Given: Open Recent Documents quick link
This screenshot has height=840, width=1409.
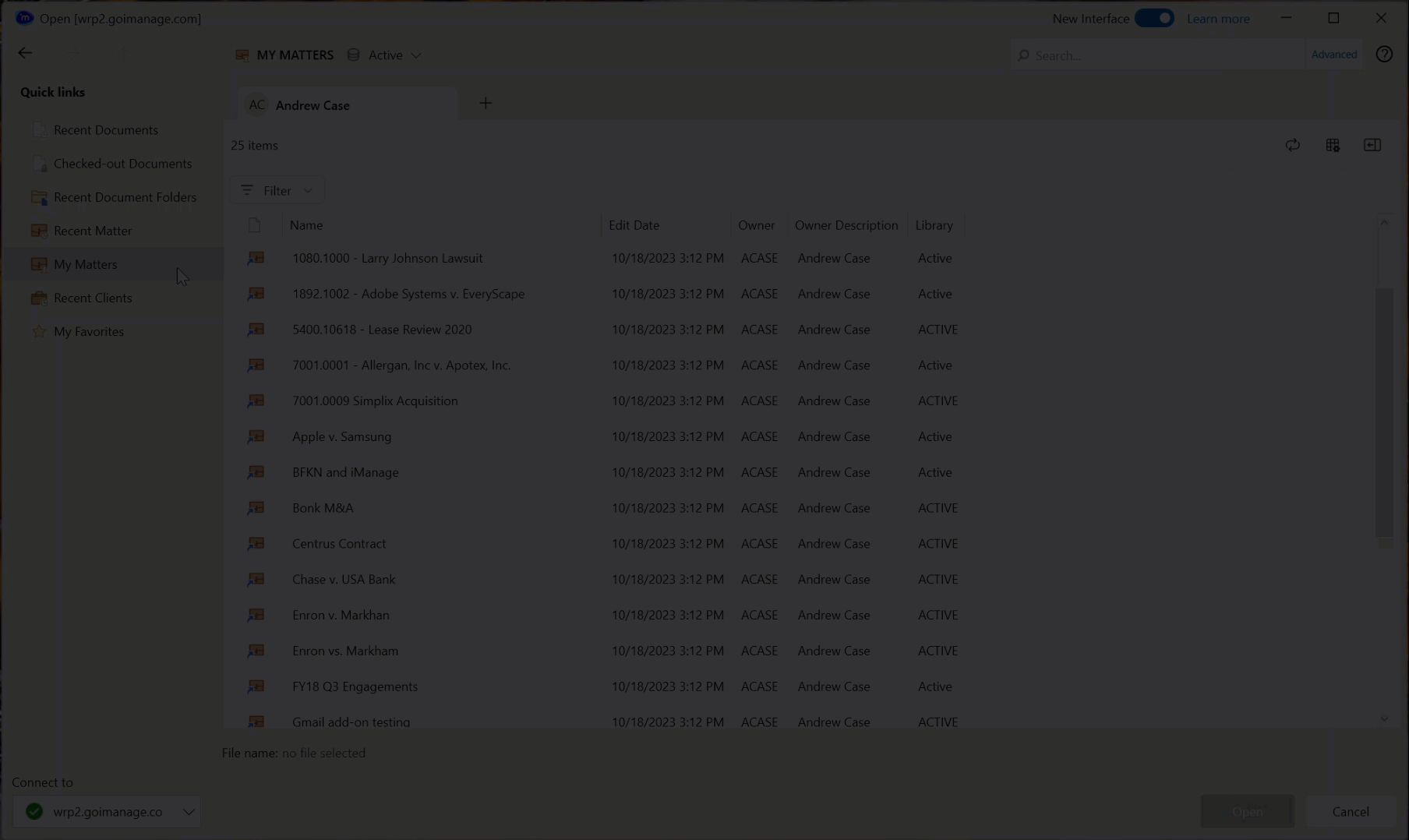Looking at the screenshot, I should click(x=105, y=130).
